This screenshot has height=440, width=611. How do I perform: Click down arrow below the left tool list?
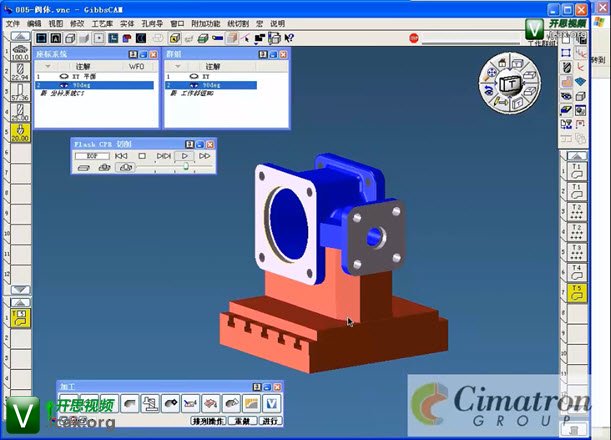pyautogui.click(x=20, y=290)
